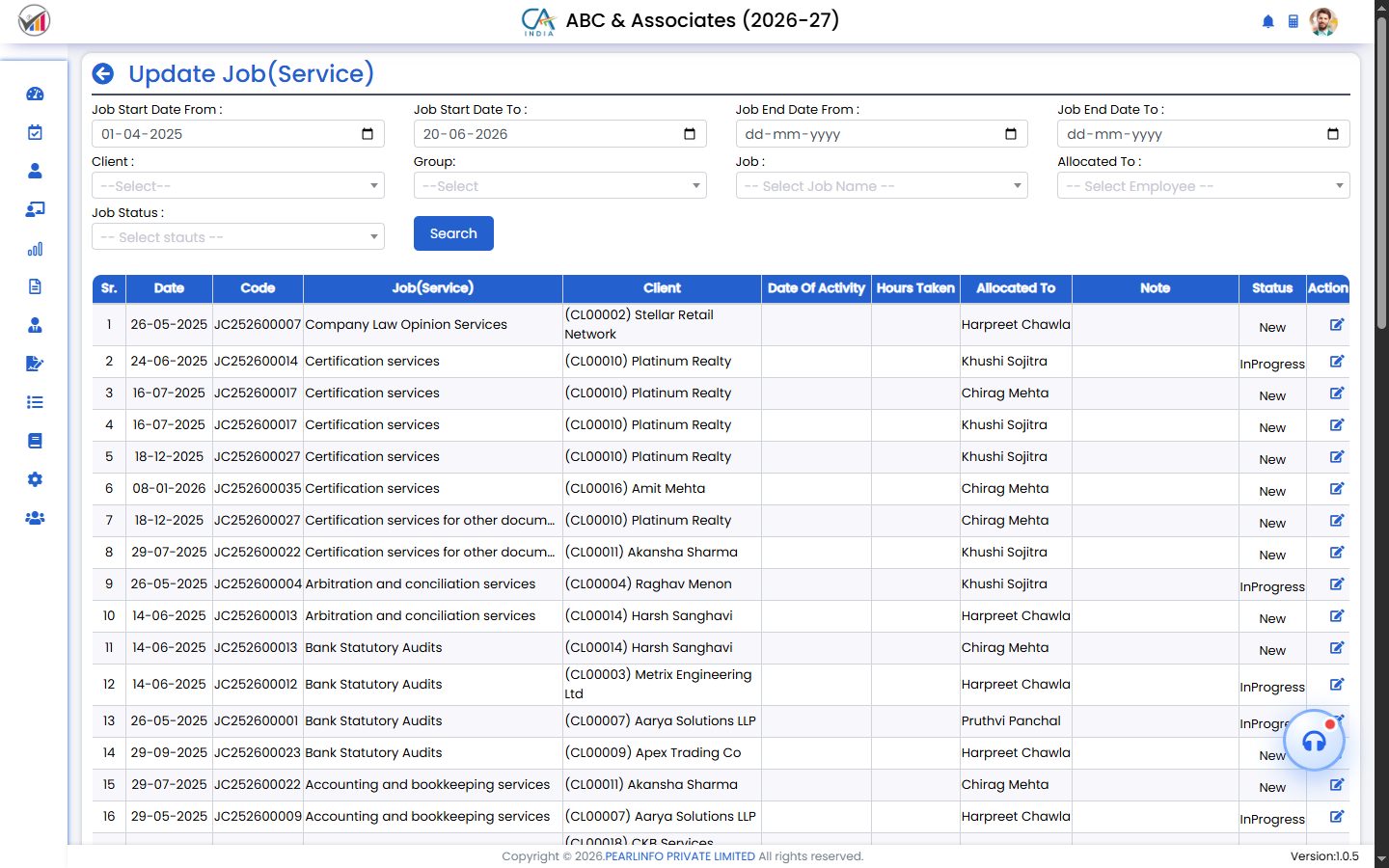Select the ABC & Associates (2026-27) title
The height and width of the screenshot is (868, 1389).
[702, 20]
